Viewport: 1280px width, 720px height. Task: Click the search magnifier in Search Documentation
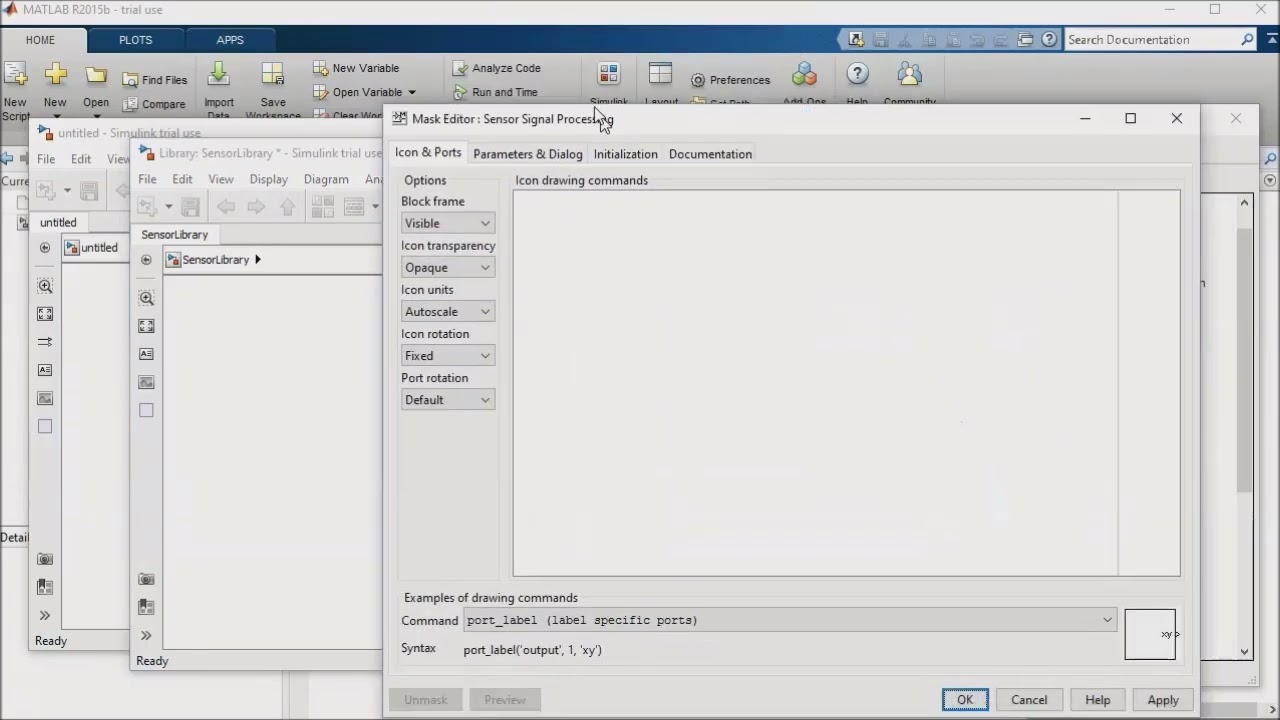(x=1247, y=40)
